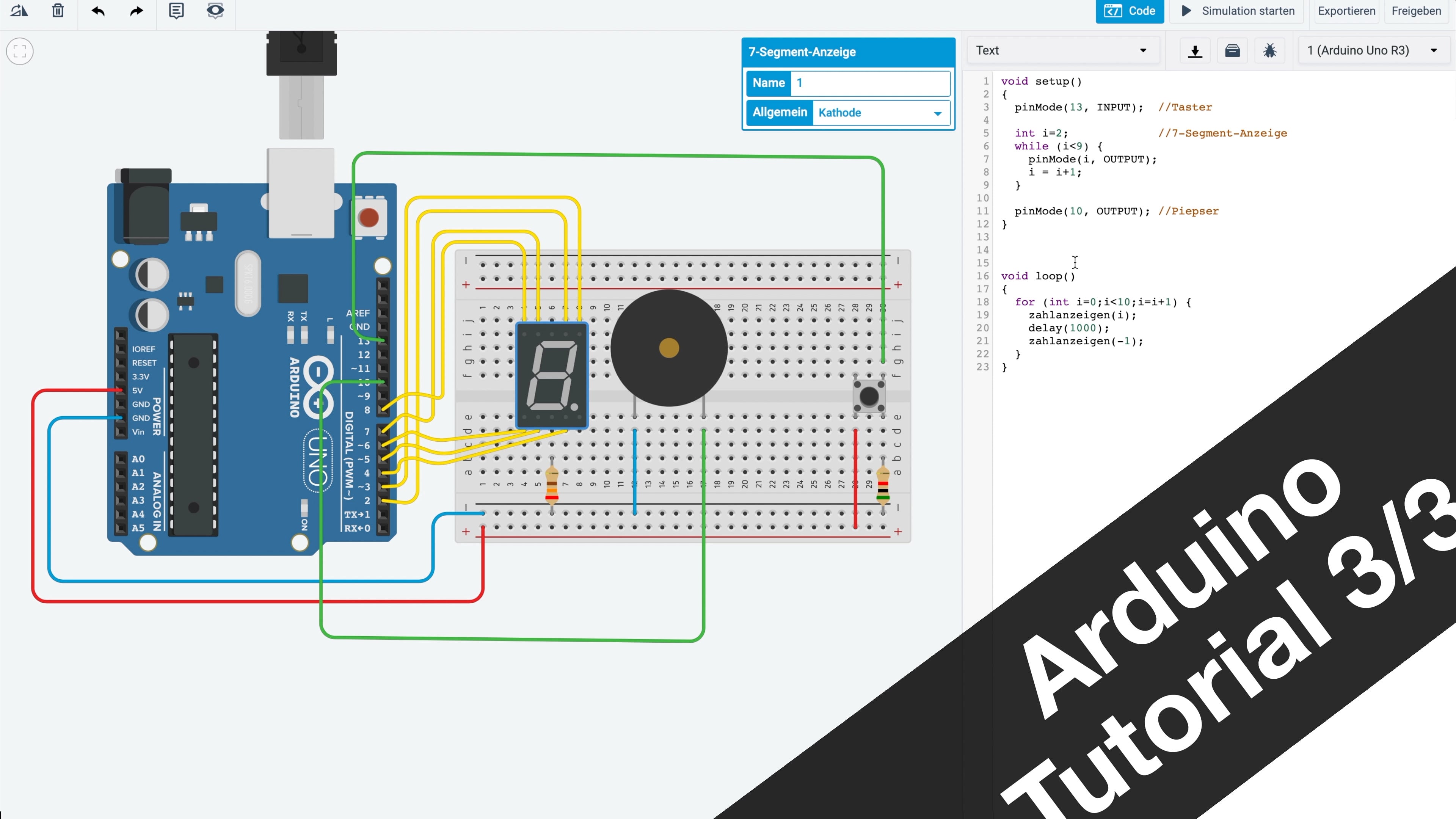Download the code with arrow icon
This screenshot has width=1456, height=819.
(1194, 51)
